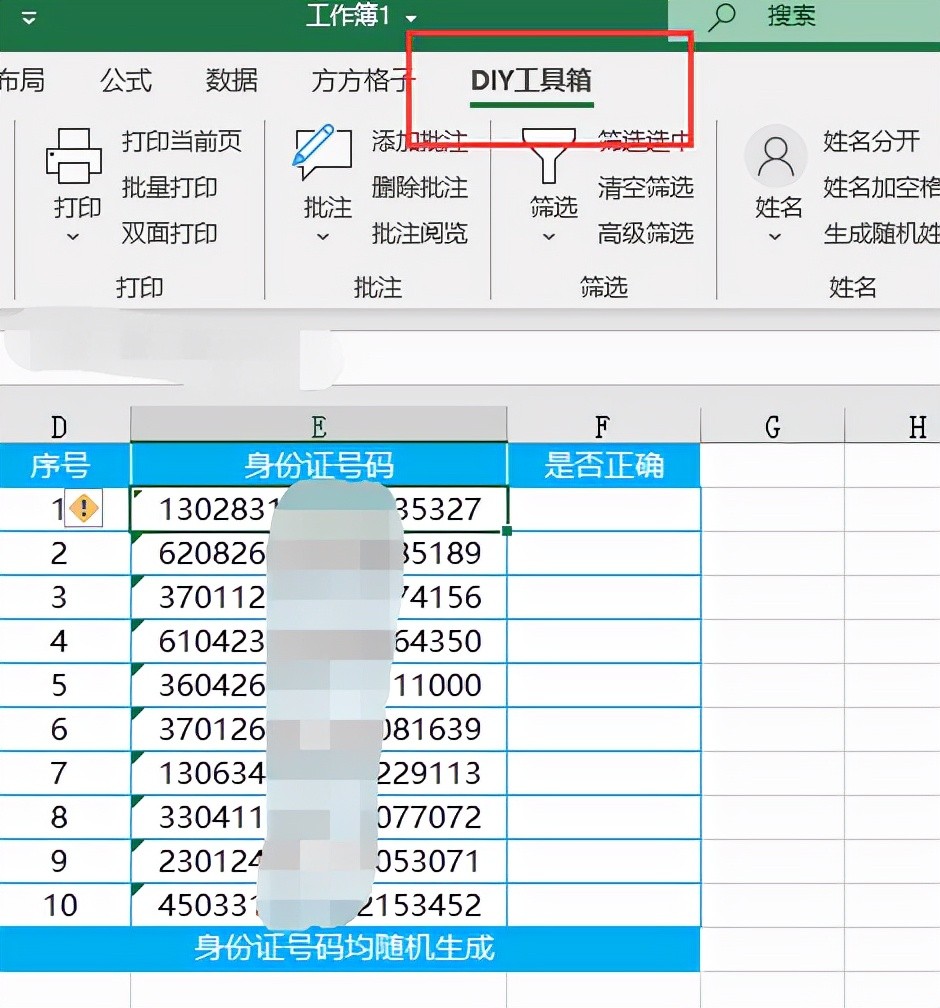The width and height of the screenshot is (940, 1008).
Task: Select the cell under 是否正确 in row 1
Action: click(x=603, y=509)
